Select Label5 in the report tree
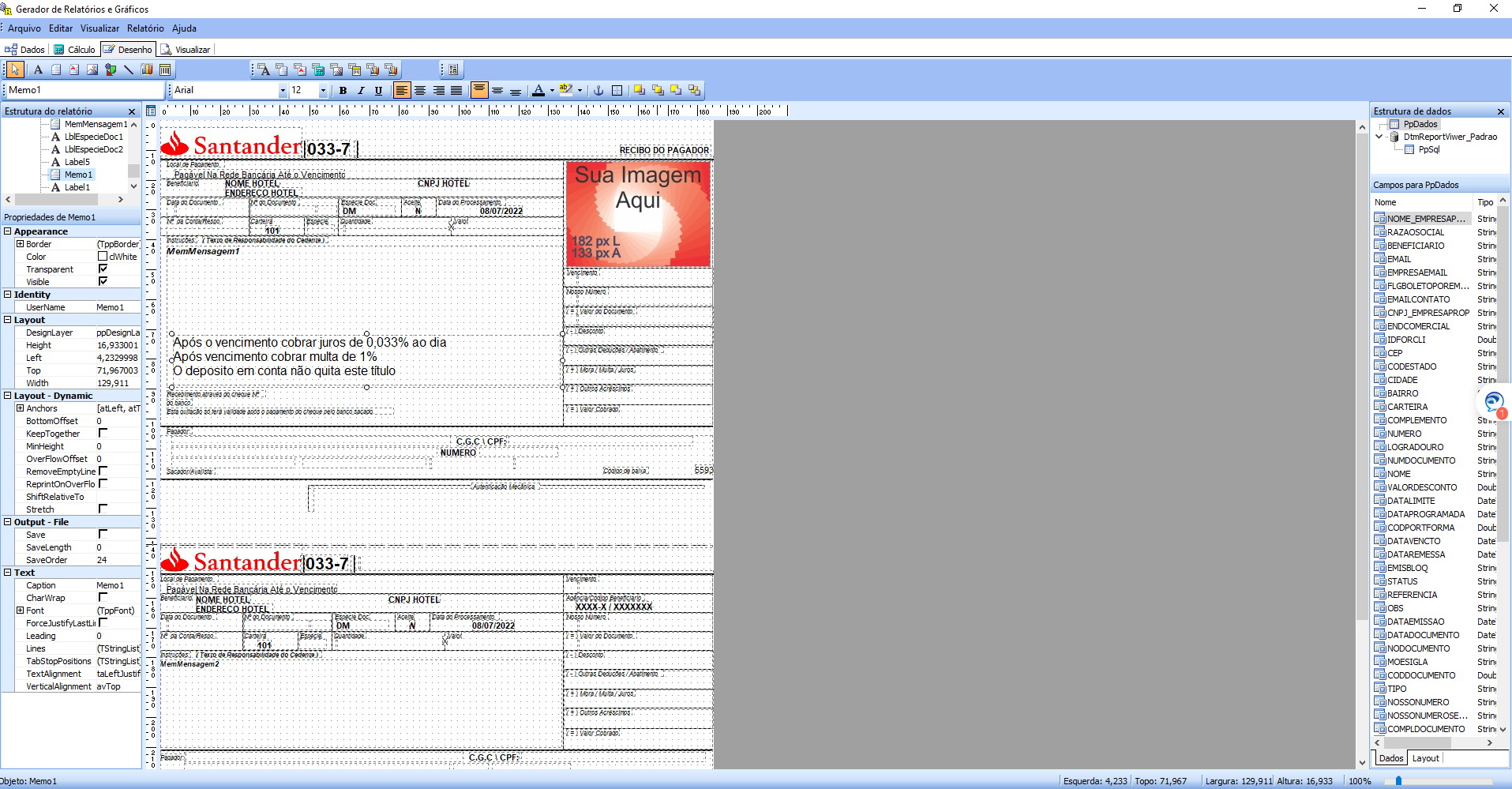1512x789 pixels. (77, 162)
